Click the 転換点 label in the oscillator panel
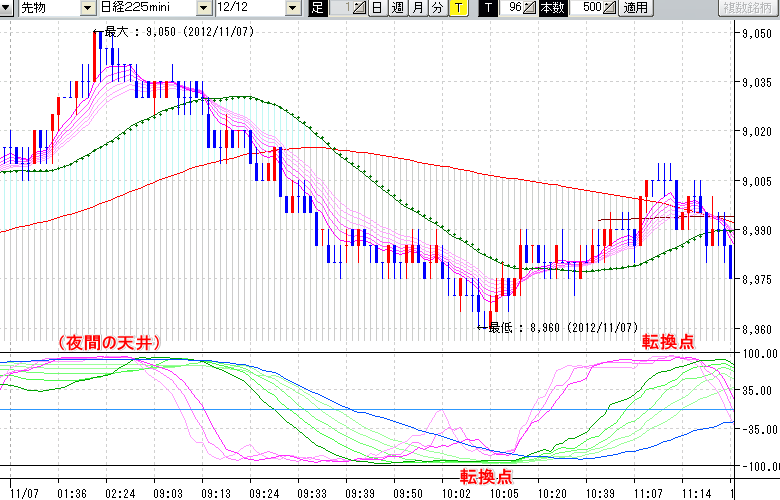This screenshot has width=780, height=500. (x=485, y=474)
